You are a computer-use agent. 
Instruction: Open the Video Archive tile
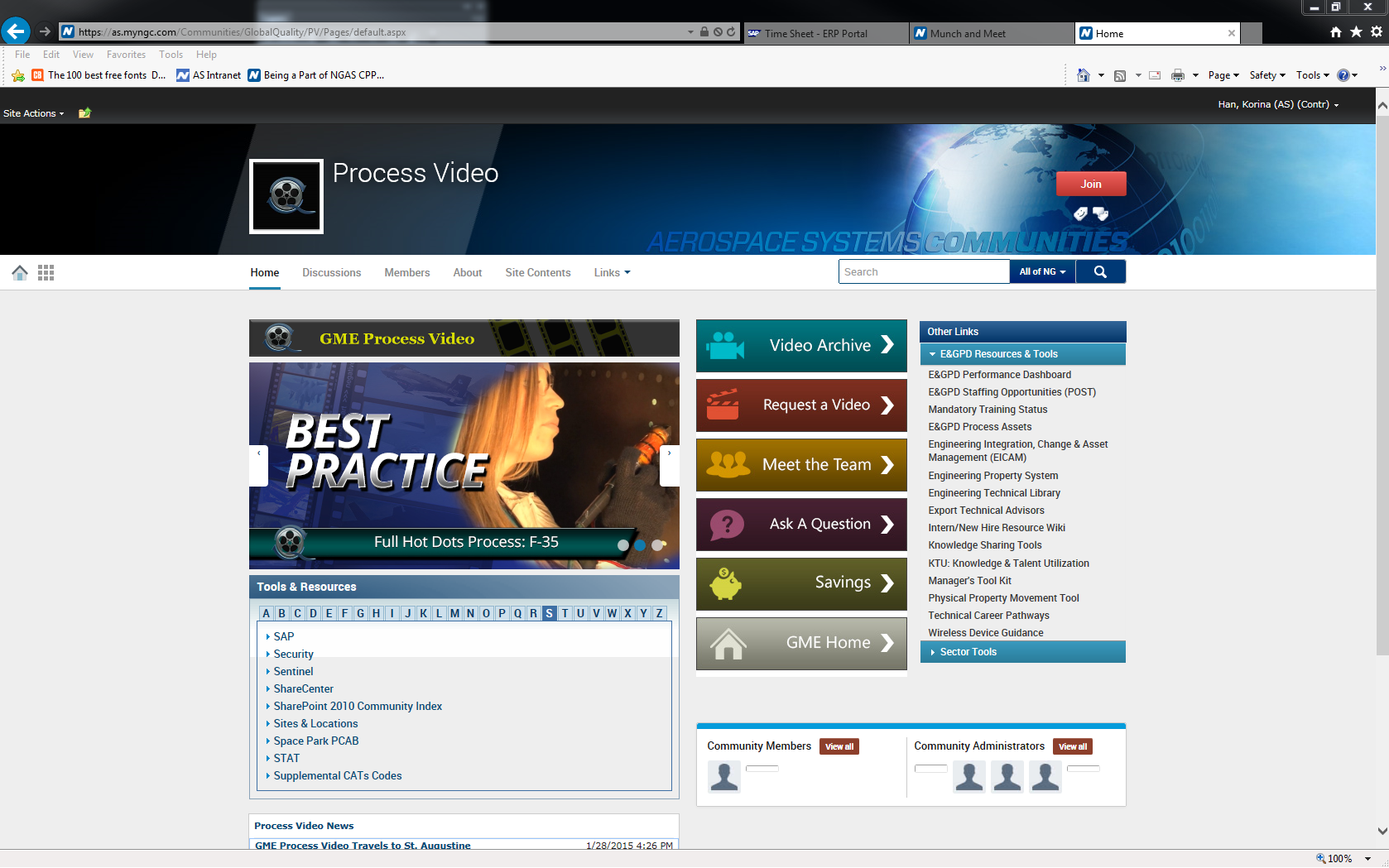[800, 346]
